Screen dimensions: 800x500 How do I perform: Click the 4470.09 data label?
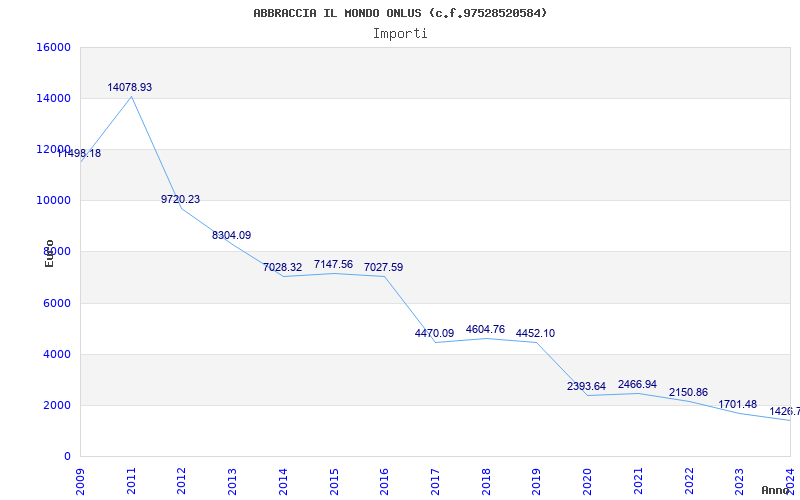(434, 333)
